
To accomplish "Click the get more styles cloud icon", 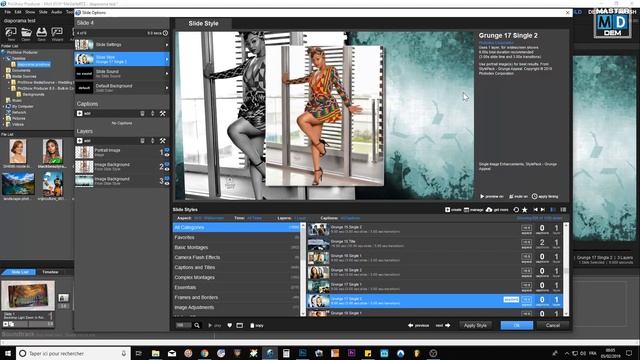I will 489,210.
